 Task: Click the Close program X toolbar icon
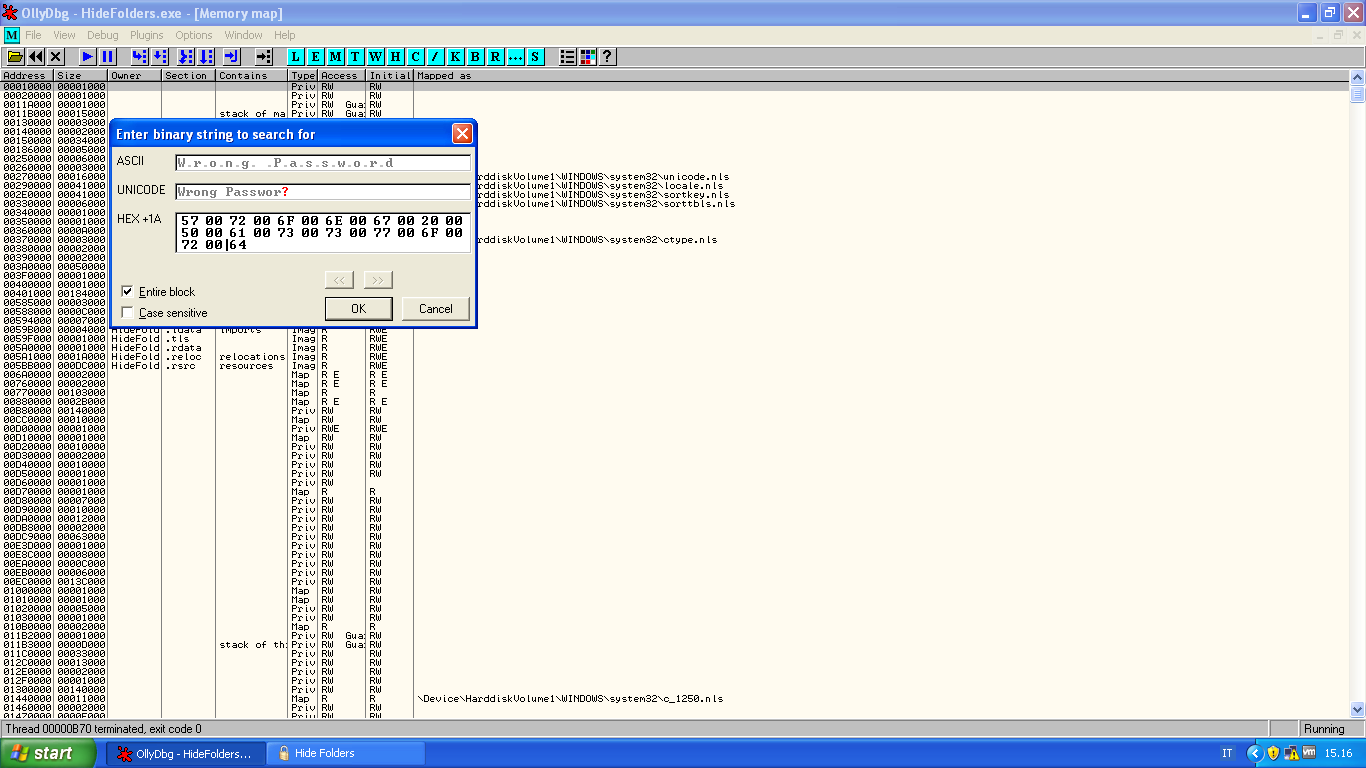tap(56, 57)
